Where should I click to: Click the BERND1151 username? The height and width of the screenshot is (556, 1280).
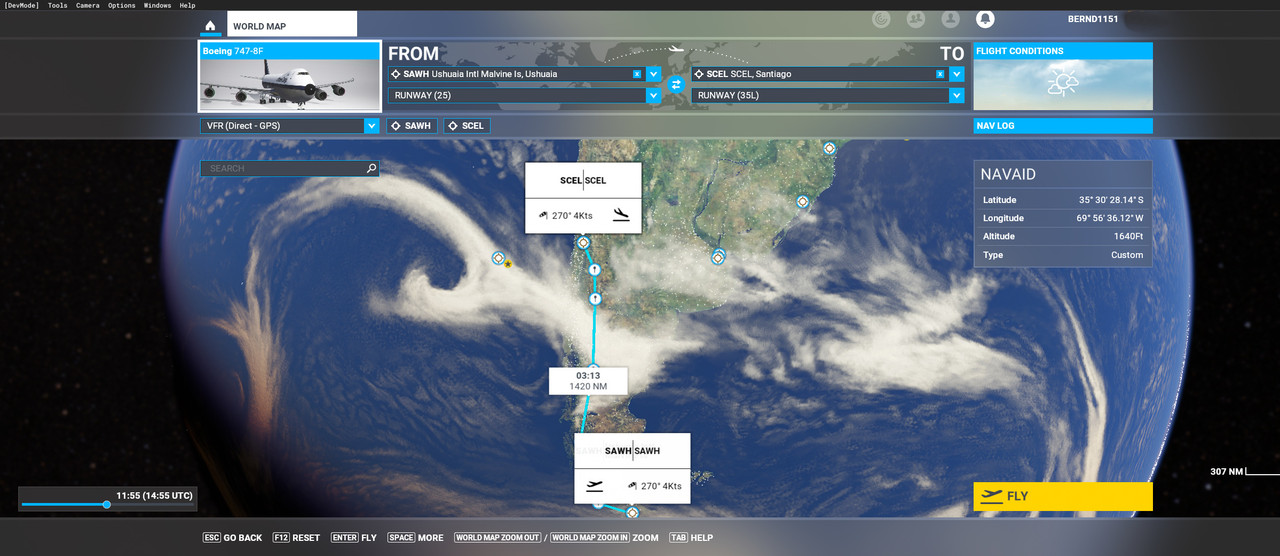(1093, 19)
